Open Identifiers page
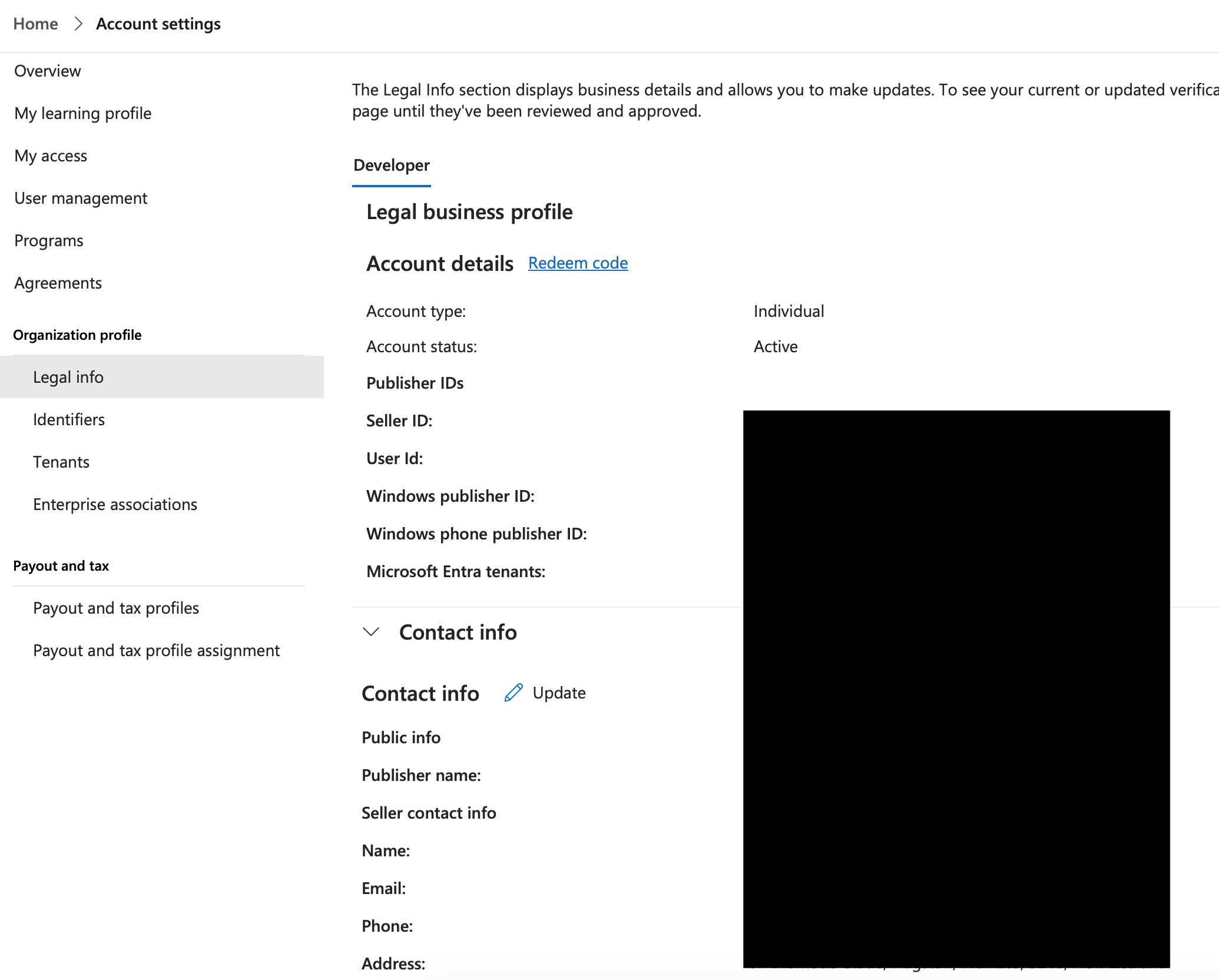The image size is (1219, 980). [x=69, y=419]
